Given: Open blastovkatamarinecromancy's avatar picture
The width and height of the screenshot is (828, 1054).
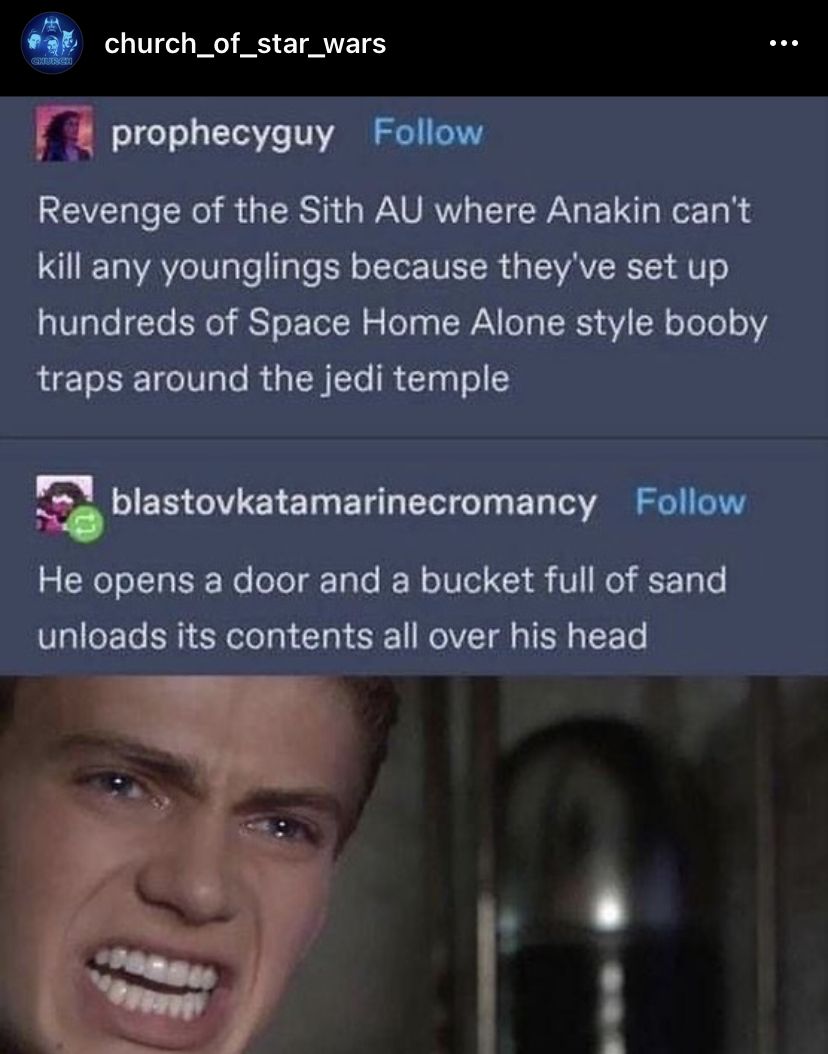Looking at the screenshot, I should (x=65, y=504).
